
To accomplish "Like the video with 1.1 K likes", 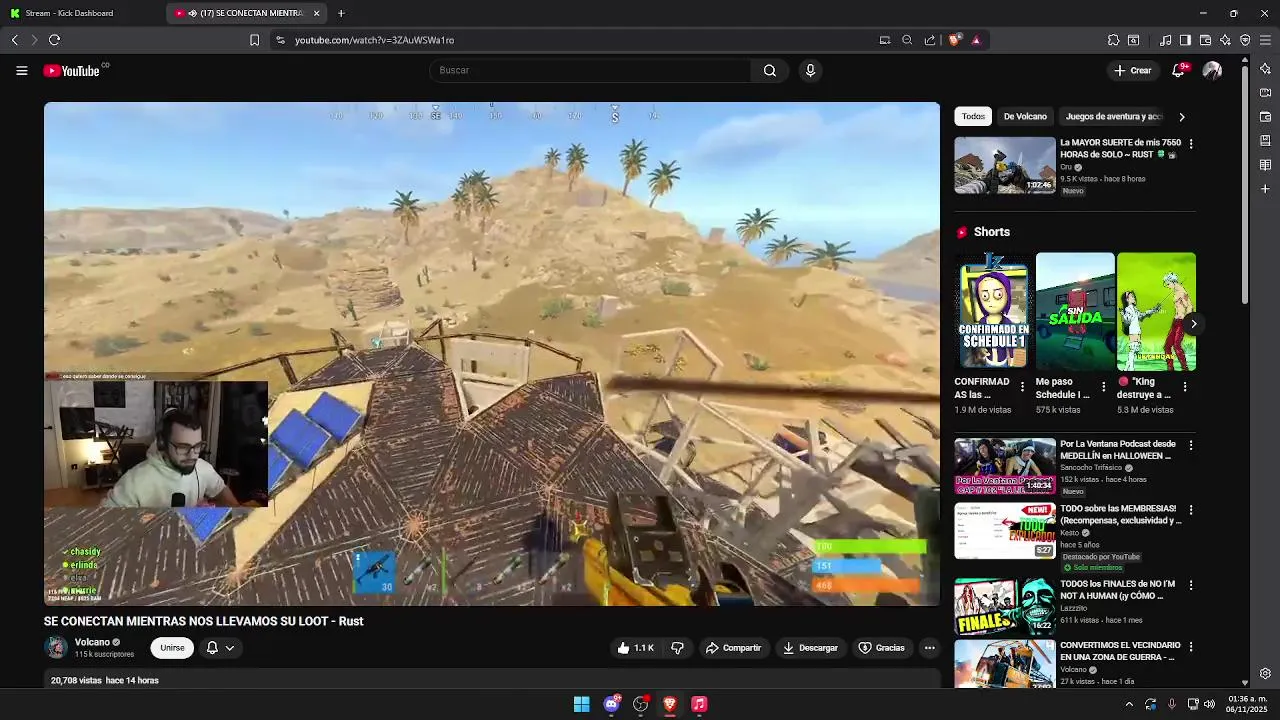I will [x=635, y=648].
